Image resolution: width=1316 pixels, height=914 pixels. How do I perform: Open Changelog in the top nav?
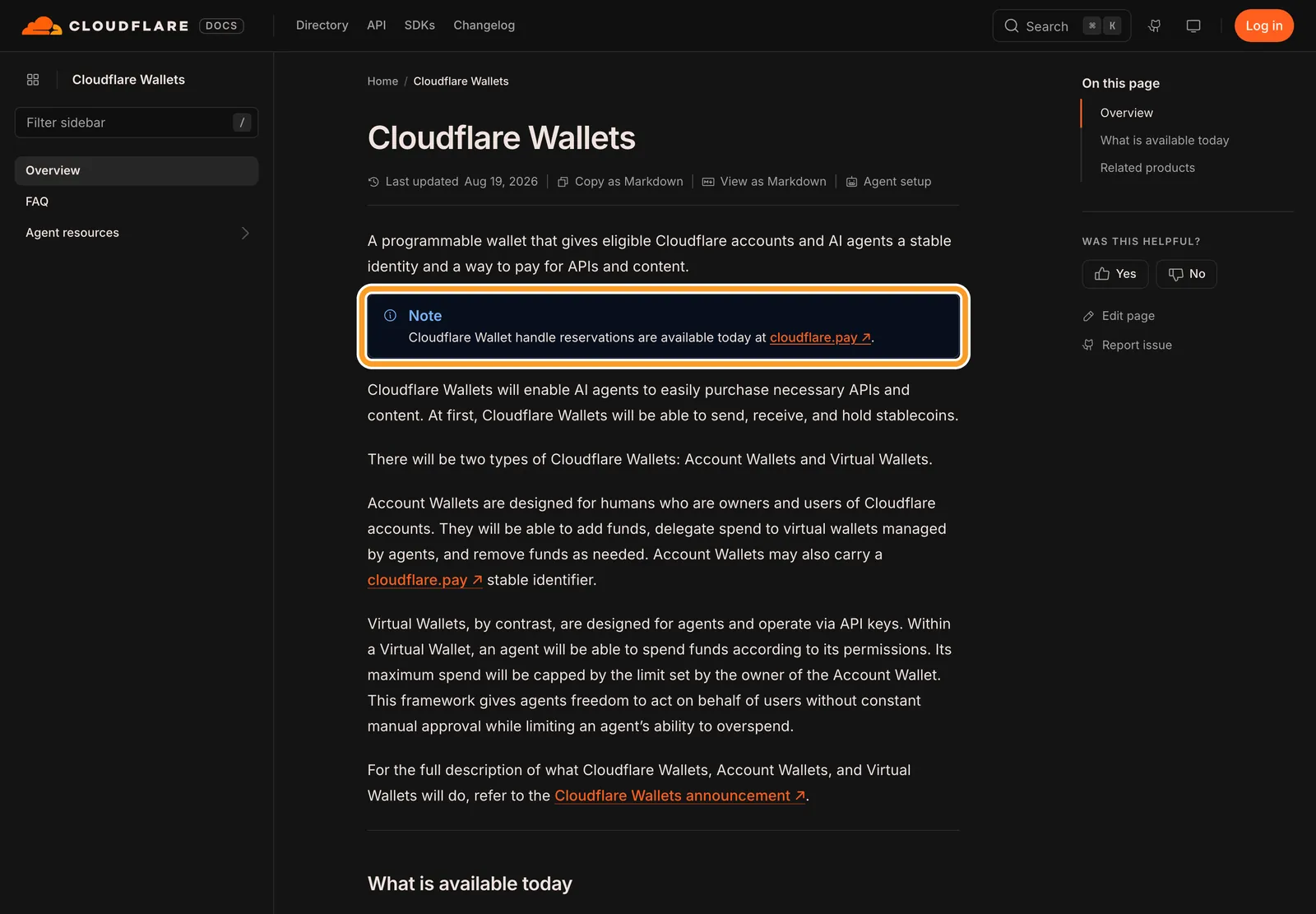click(484, 26)
